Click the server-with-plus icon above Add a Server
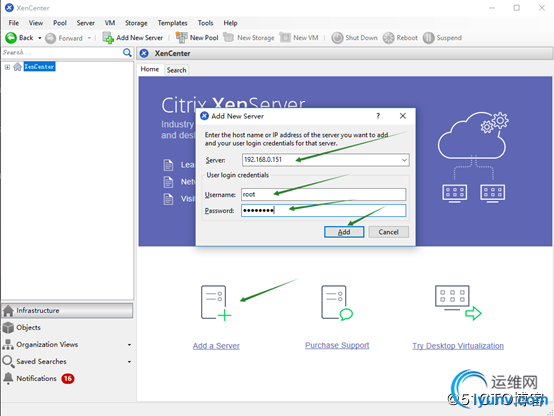 (x=216, y=303)
